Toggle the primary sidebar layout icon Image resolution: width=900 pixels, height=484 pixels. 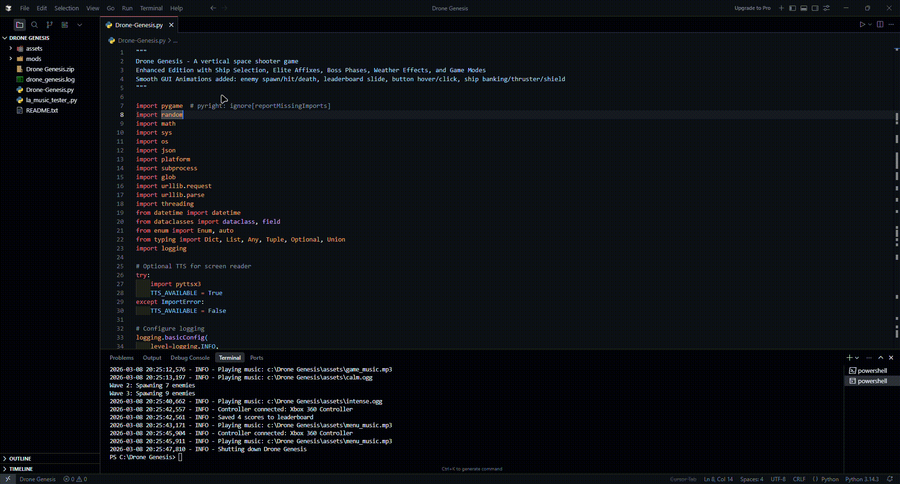pos(793,8)
